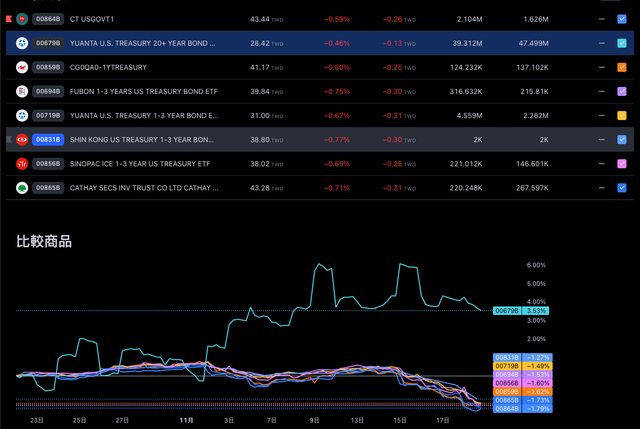Viewport: 640px width, 429px height.
Task: Click the green Cathay logo icon
Action: [x=21, y=187]
